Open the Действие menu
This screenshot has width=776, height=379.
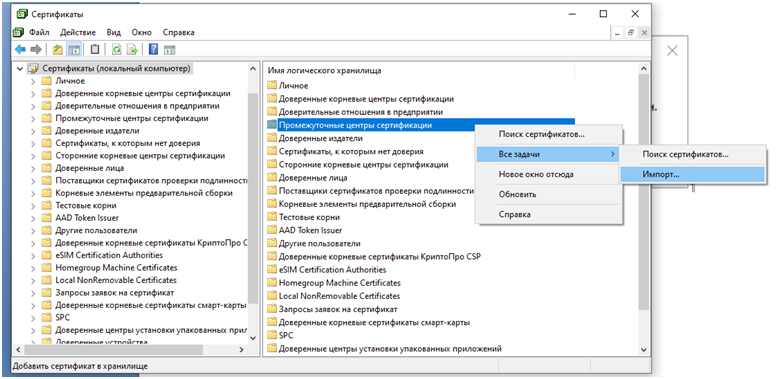(x=78, y=33)
